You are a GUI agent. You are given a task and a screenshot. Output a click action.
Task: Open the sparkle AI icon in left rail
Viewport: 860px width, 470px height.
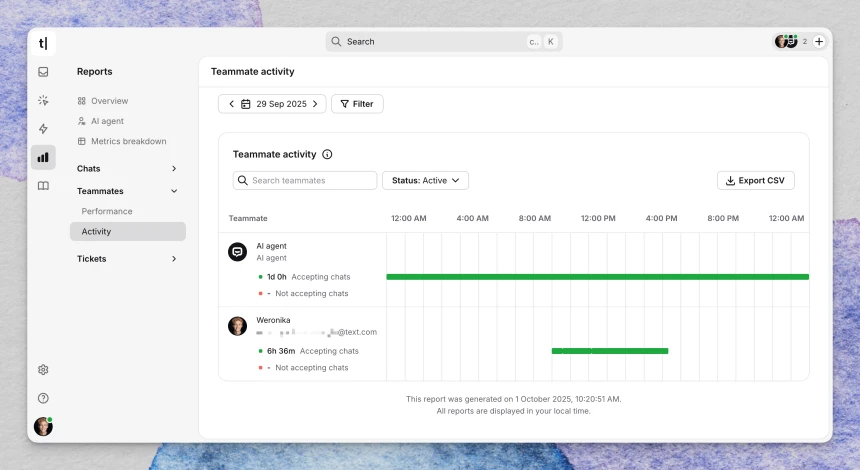[43, 100]
